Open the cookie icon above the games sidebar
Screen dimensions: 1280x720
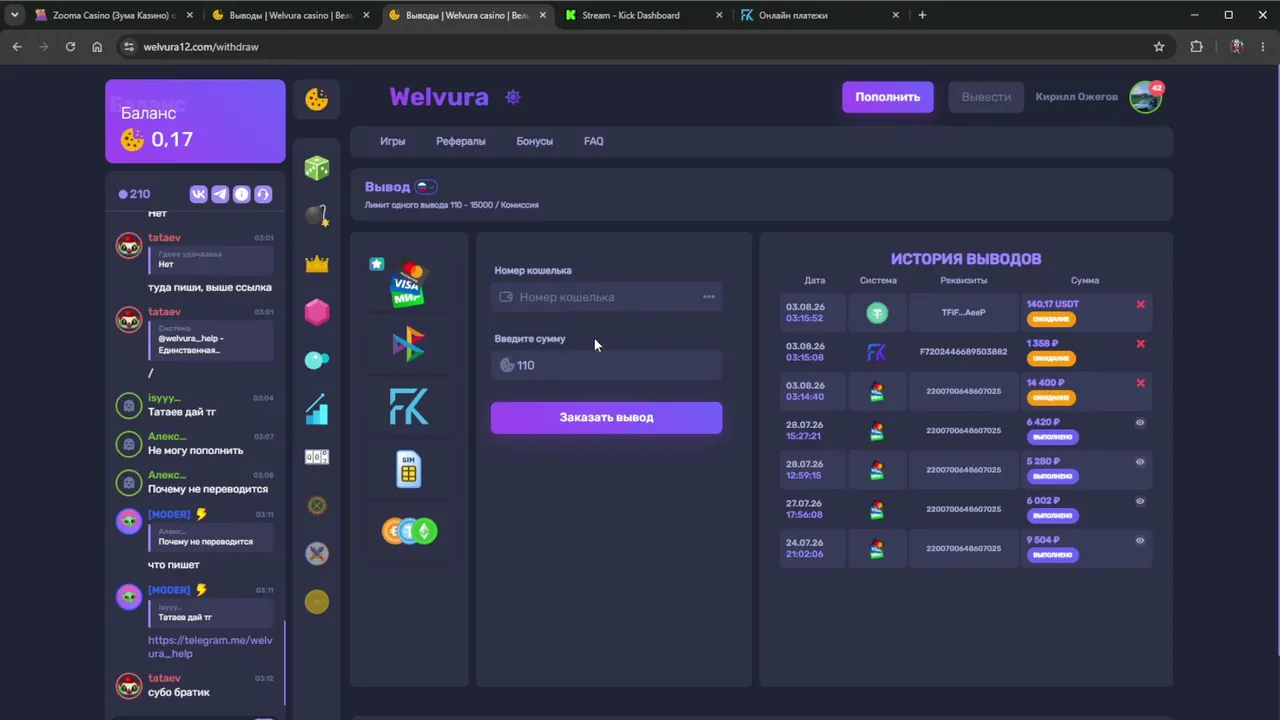317,99
